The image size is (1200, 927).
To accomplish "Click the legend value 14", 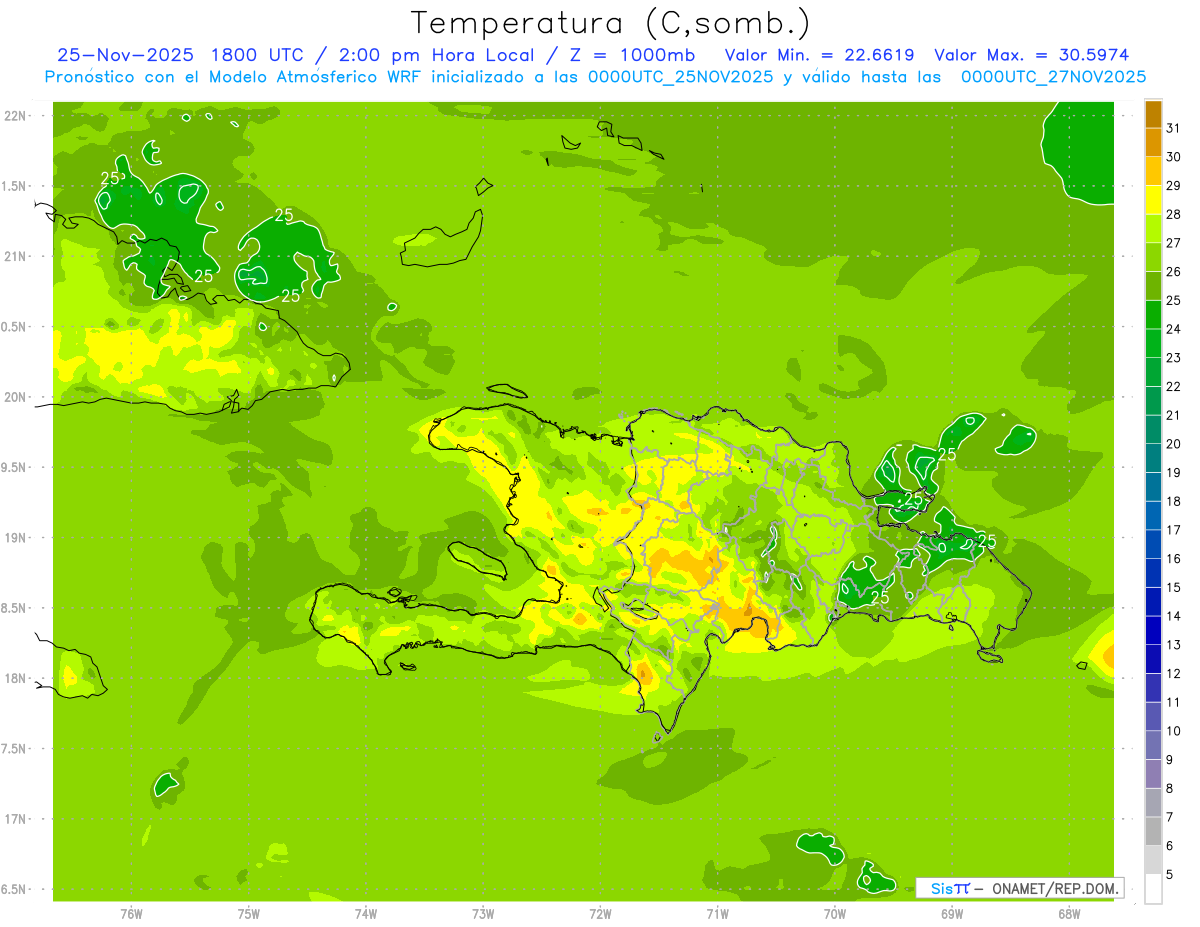I will (x=1174, y=616).
